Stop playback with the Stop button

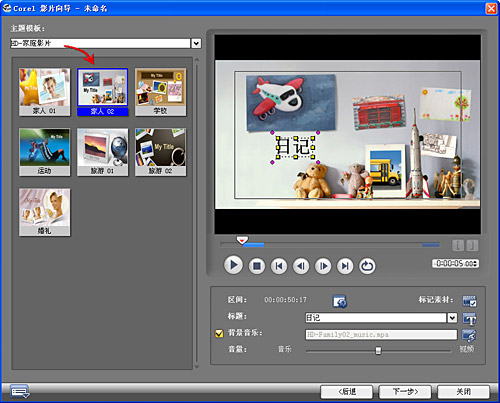(x=257, y=266)
